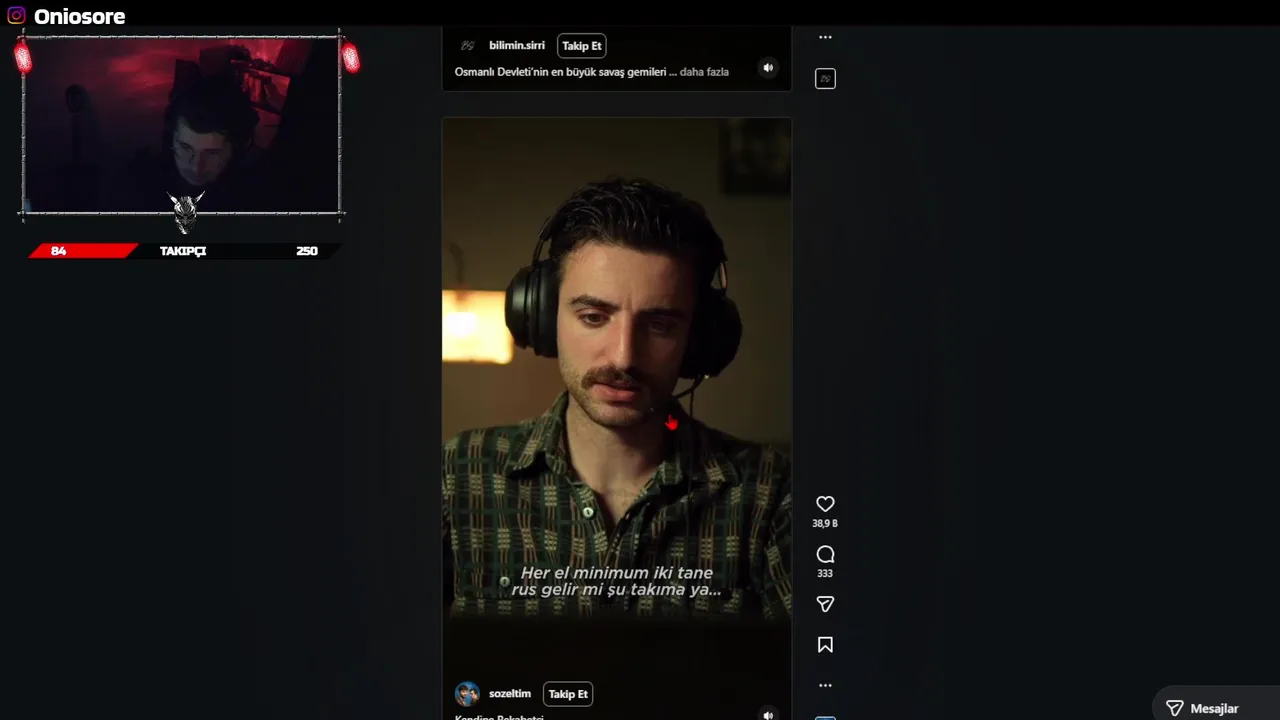This screenshot has height=720, width=1280.
Task: Expand the caption with 'daha fazla'
Action: pyautogui.click(x=704, y=72)
